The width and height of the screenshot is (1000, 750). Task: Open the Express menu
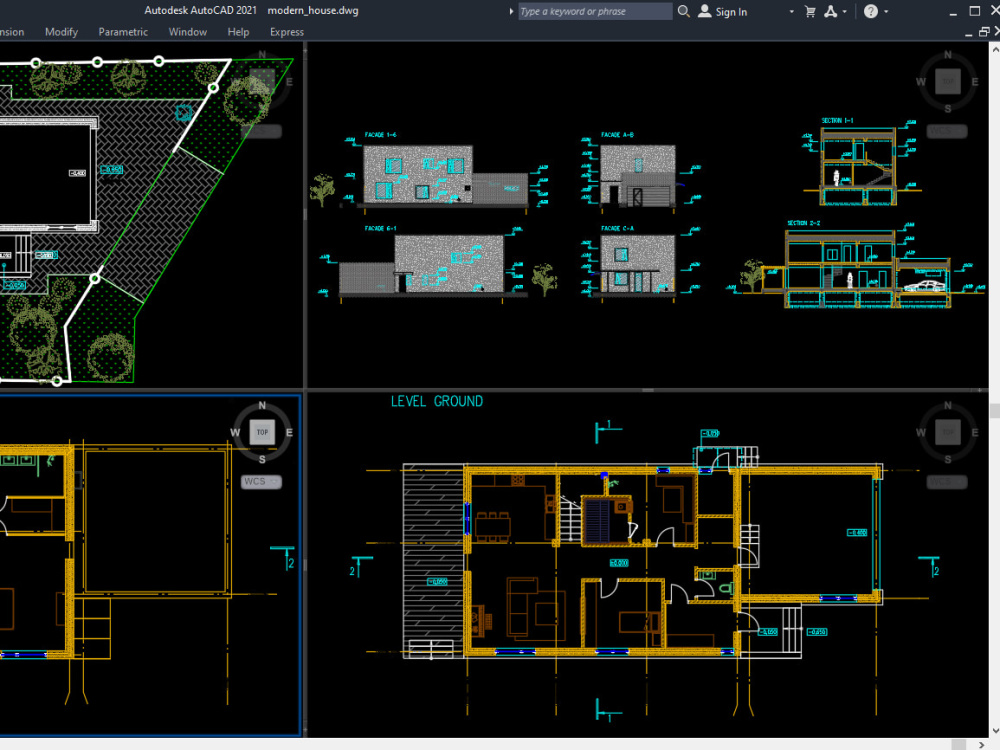(x=286, y=31)
